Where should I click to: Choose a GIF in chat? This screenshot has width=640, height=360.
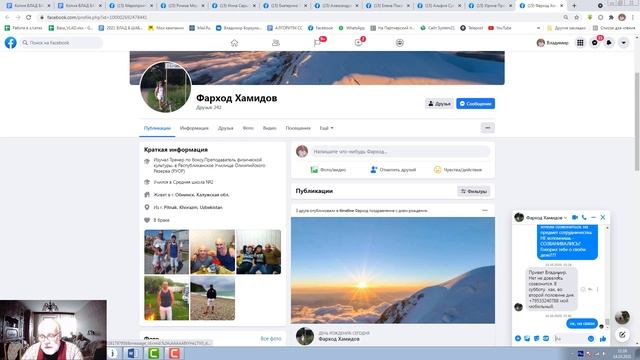pos(546,338)
